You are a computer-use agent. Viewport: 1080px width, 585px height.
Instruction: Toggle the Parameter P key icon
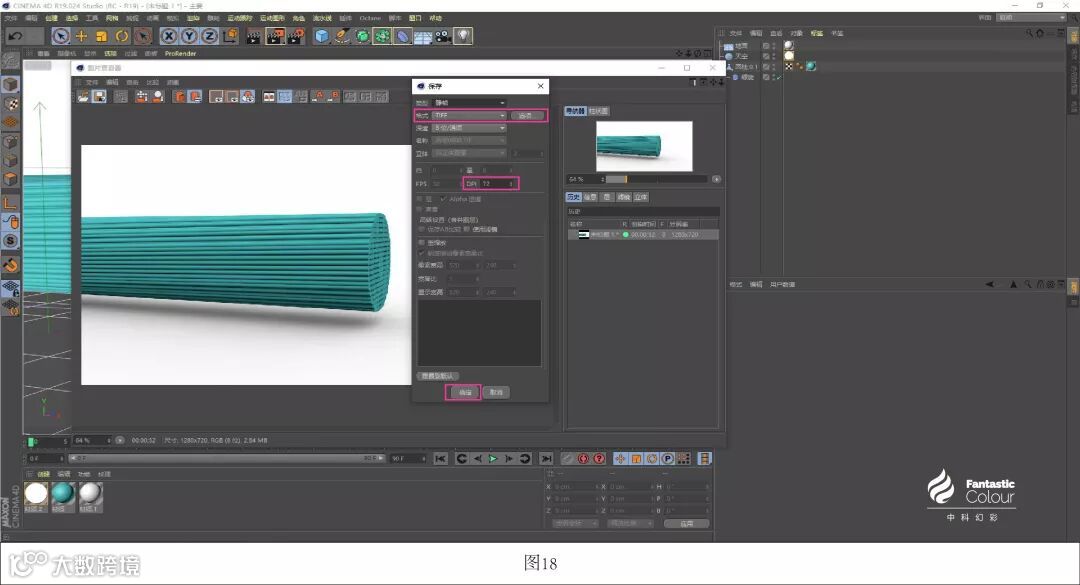[x=667, y=459]
